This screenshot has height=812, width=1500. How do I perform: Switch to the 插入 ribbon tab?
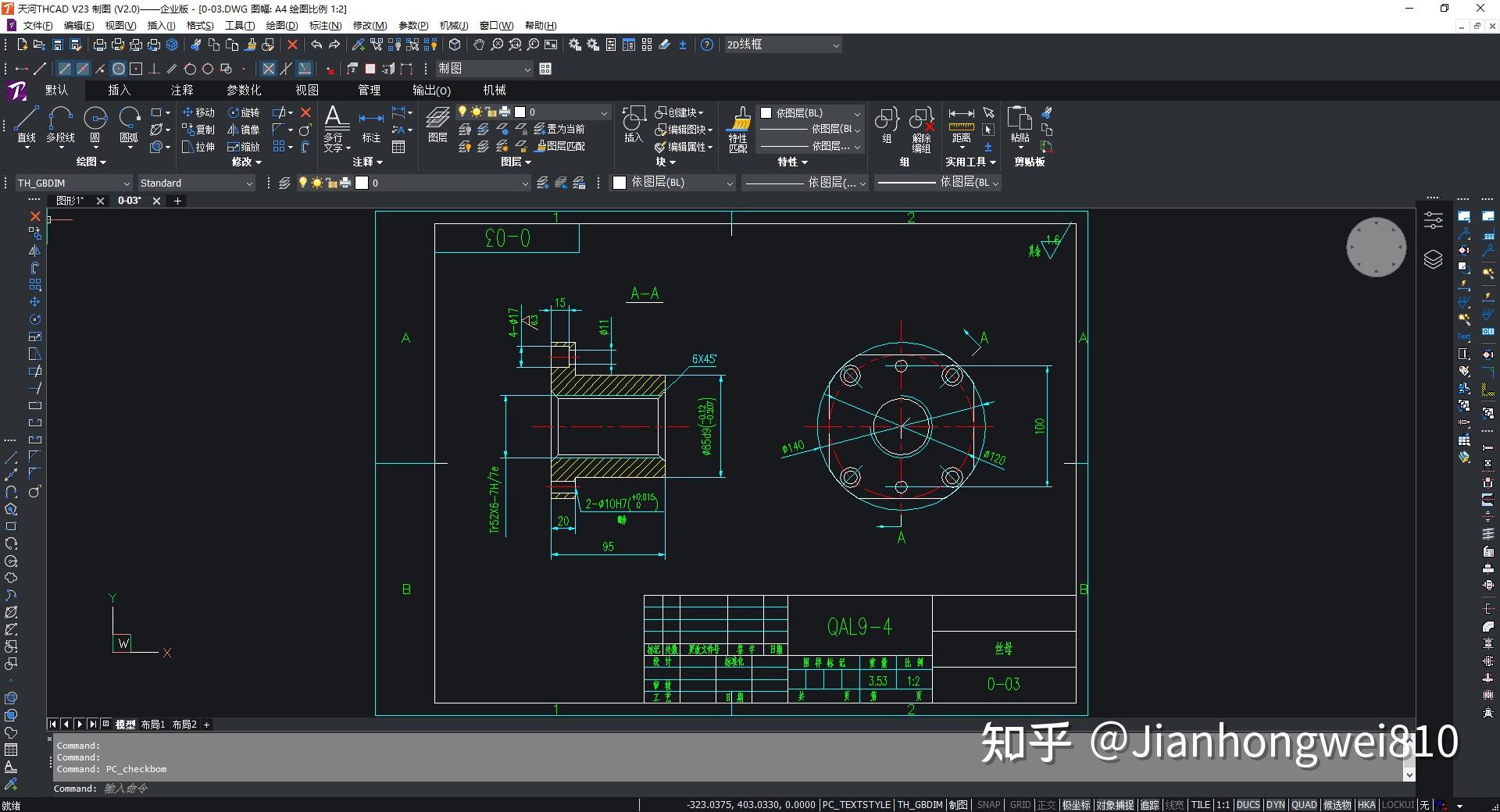[118, 90]
